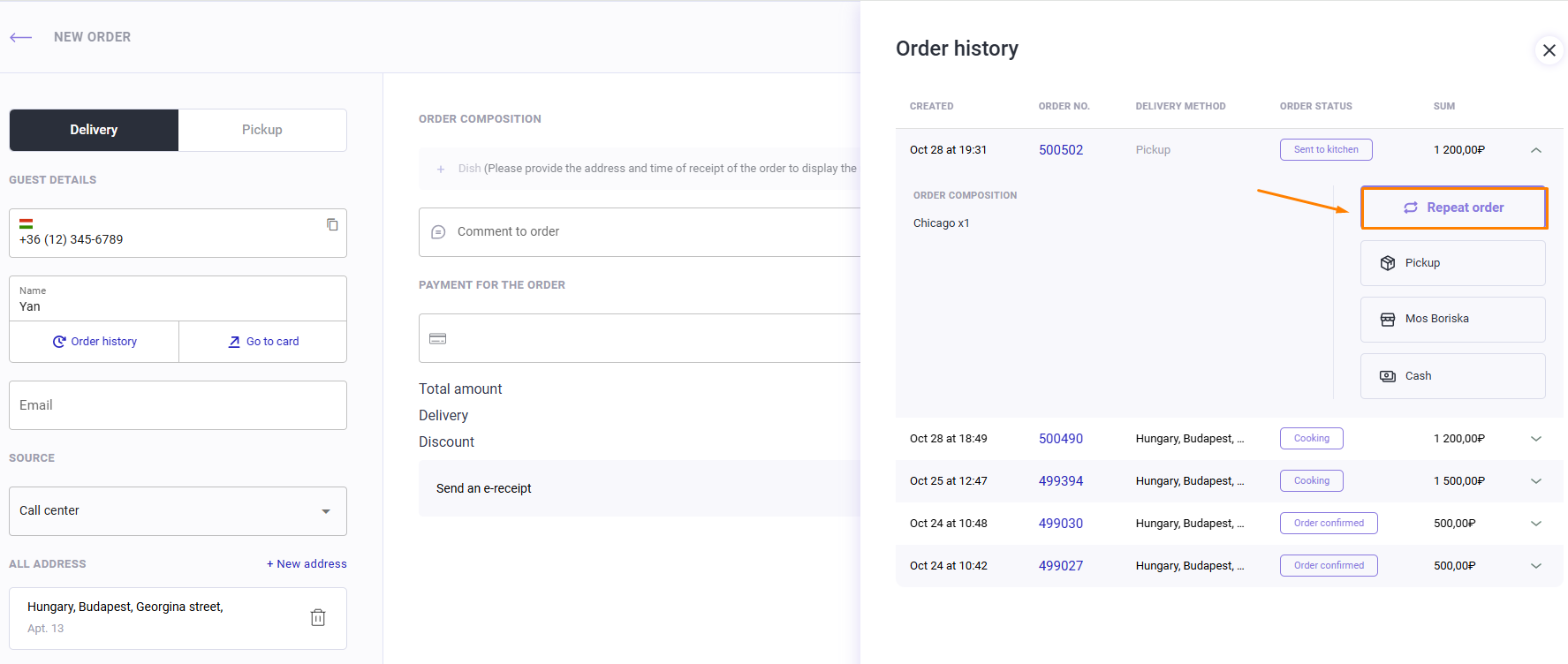1568x664 pixels.
Task: Click the payment card icon
Action: 438,338
